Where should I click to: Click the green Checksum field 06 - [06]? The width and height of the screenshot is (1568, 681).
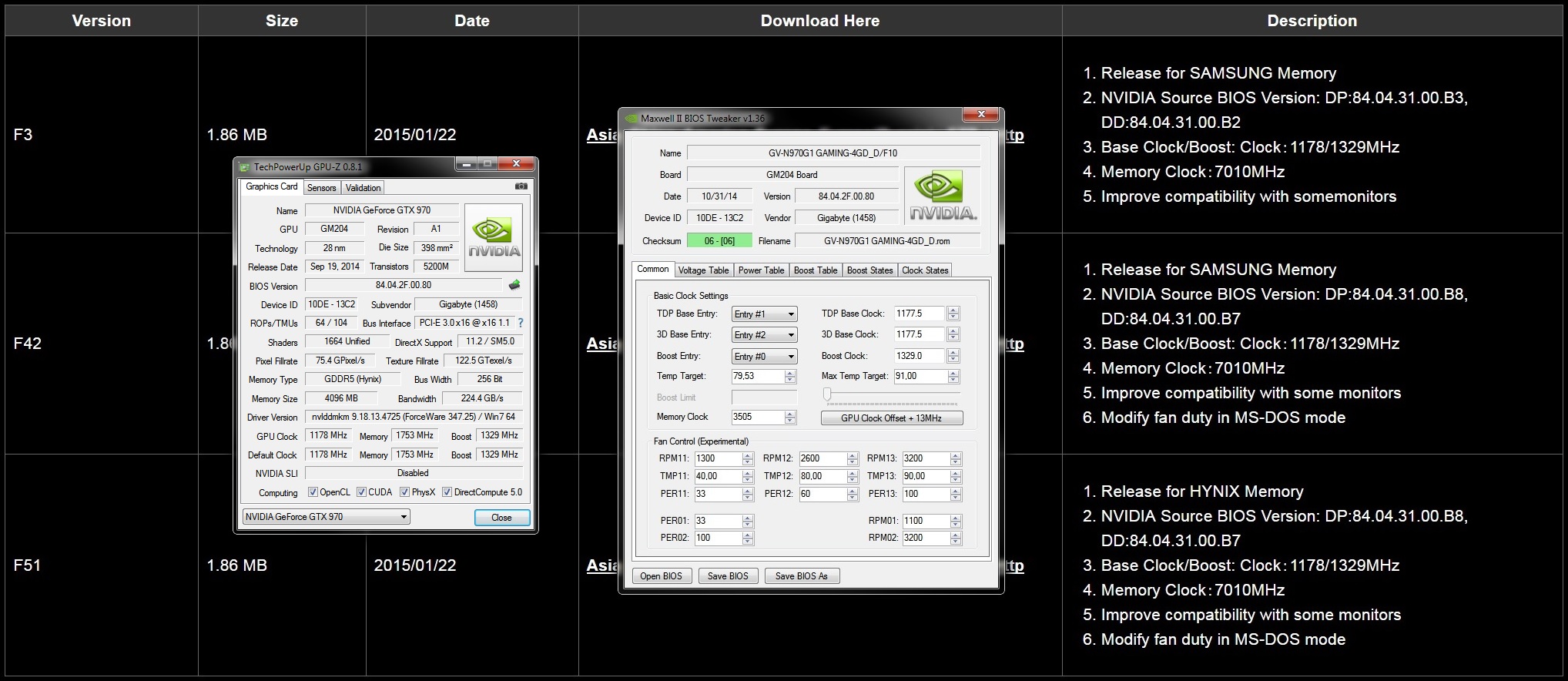[719, 241]
